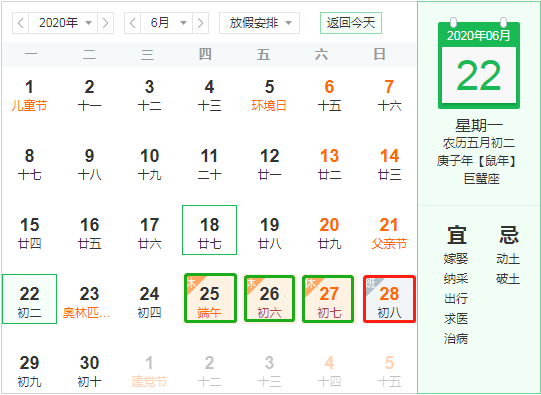Open the 6月 month dropdown
Viewport: 541px width, 395px height.
[x=166, y=23]
